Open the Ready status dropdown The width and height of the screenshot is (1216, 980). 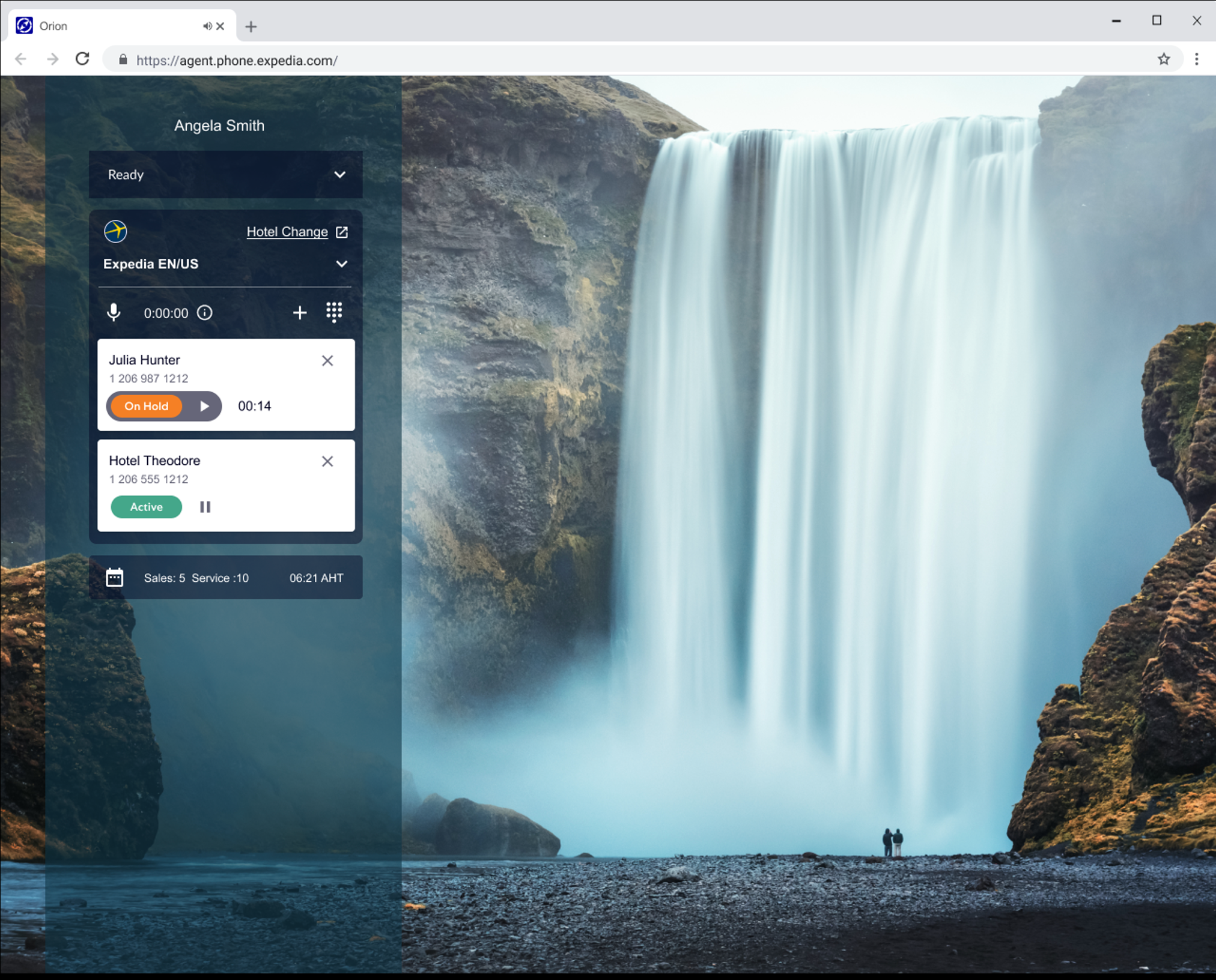click(x=226, y=174)
